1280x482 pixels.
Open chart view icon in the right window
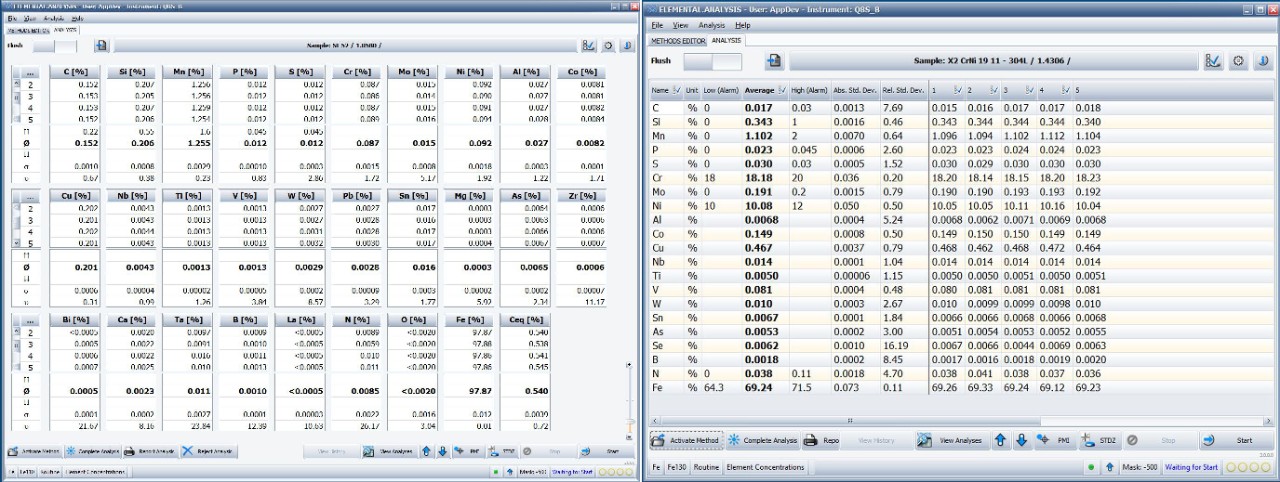point(1214,61)
